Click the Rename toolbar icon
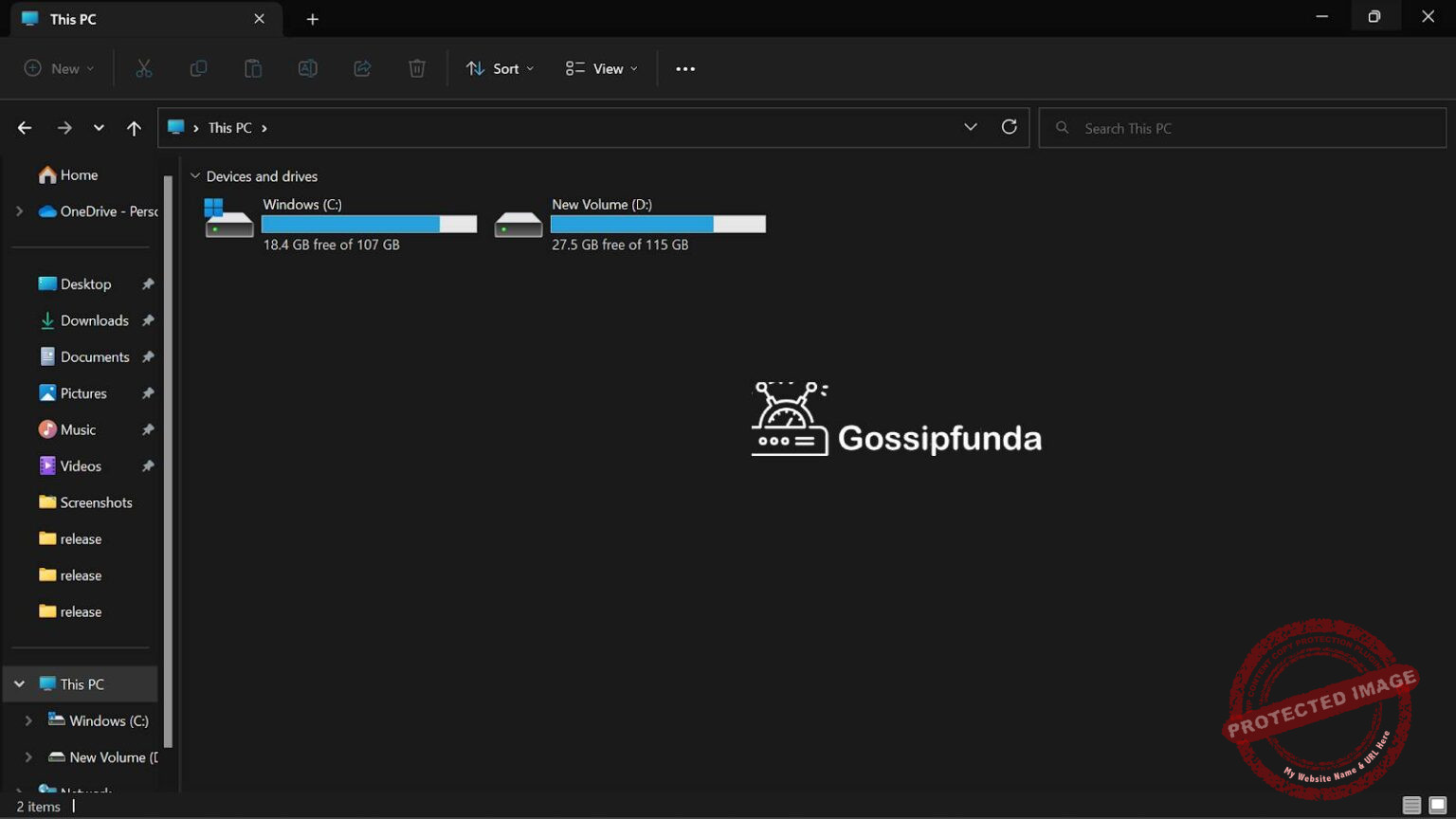This screenshot has height=819, width=1456. click(307, 67)
